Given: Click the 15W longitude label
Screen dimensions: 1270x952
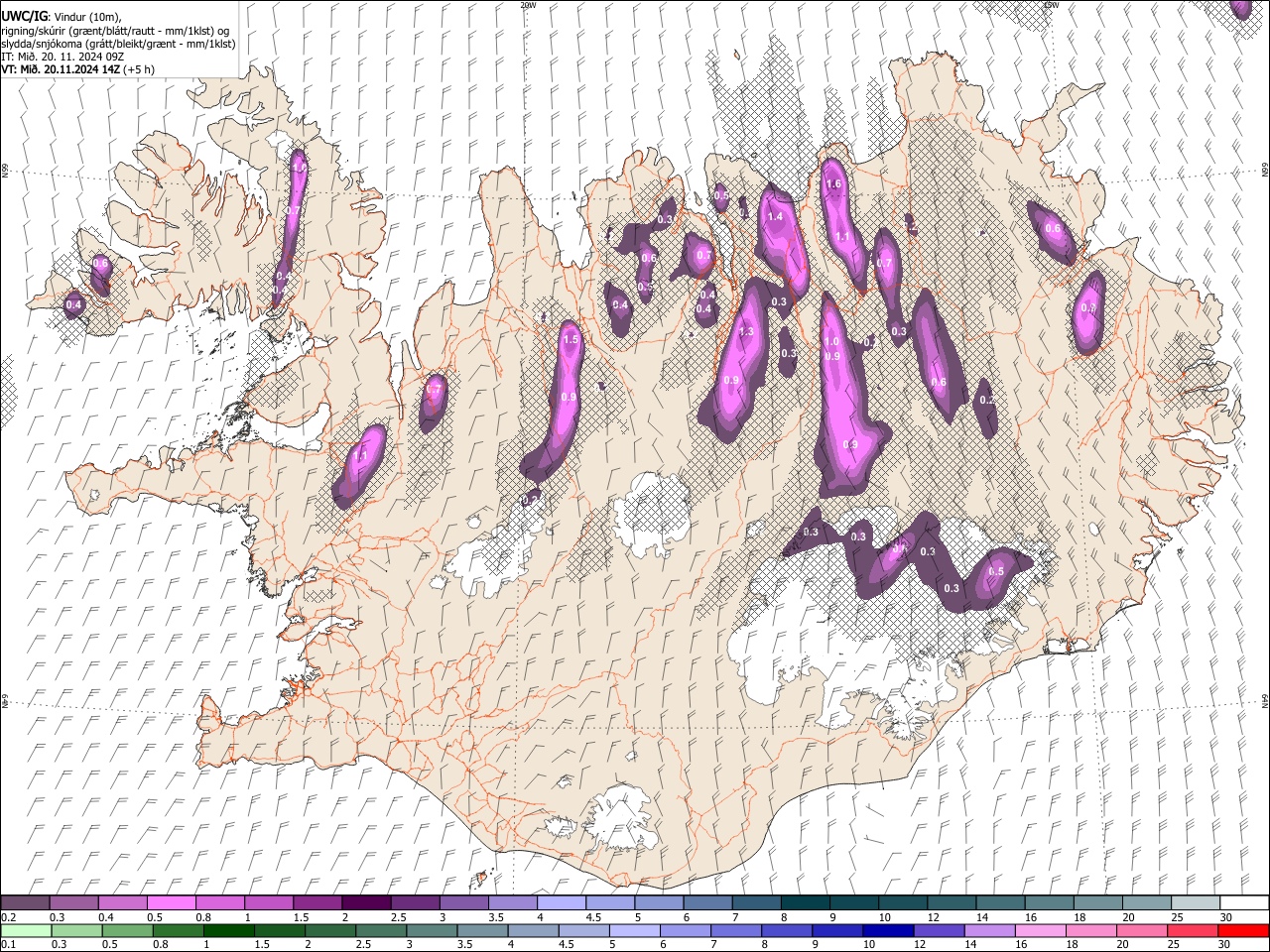Looking at the screenshot, I should (1051, 5).
